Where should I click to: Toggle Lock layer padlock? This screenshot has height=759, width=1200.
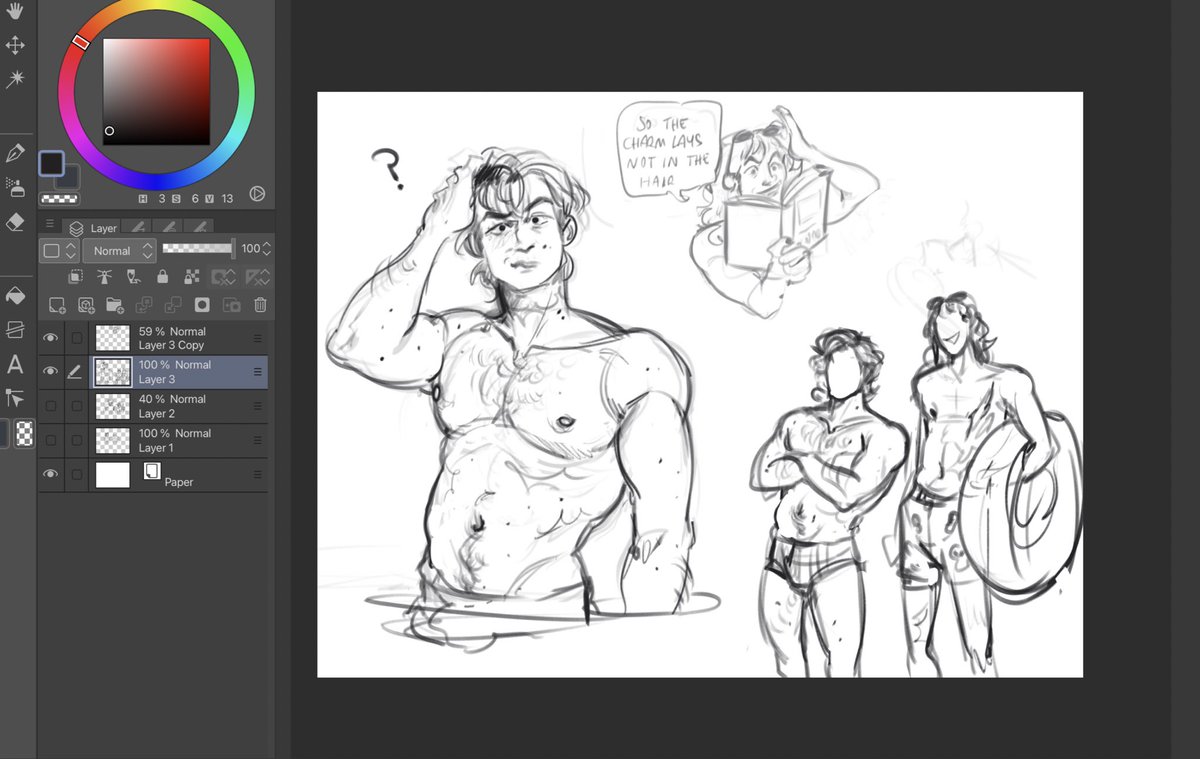161,277
